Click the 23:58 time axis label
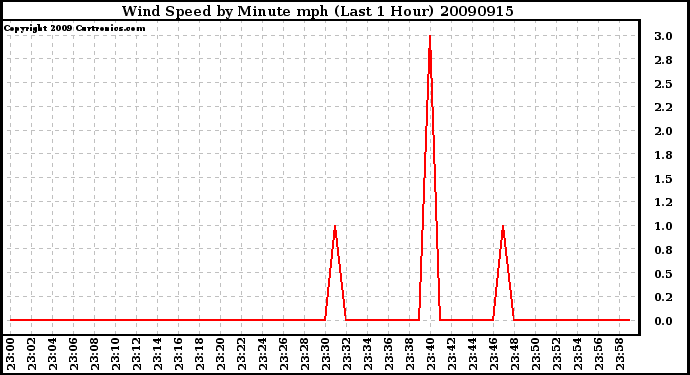This screenshot has height=375, width=690. point(620,354)
